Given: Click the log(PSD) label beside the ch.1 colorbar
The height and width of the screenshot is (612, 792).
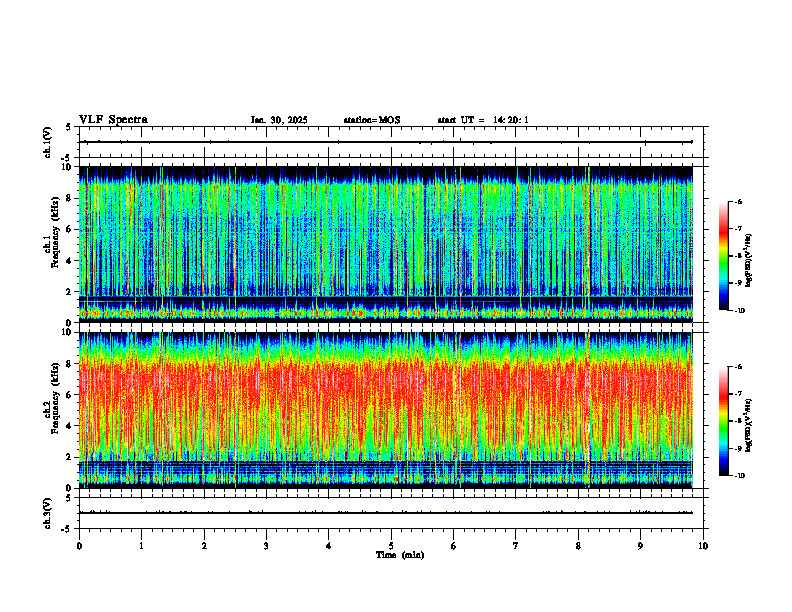Looking at the screenshot, I should [x=749, y=261].
